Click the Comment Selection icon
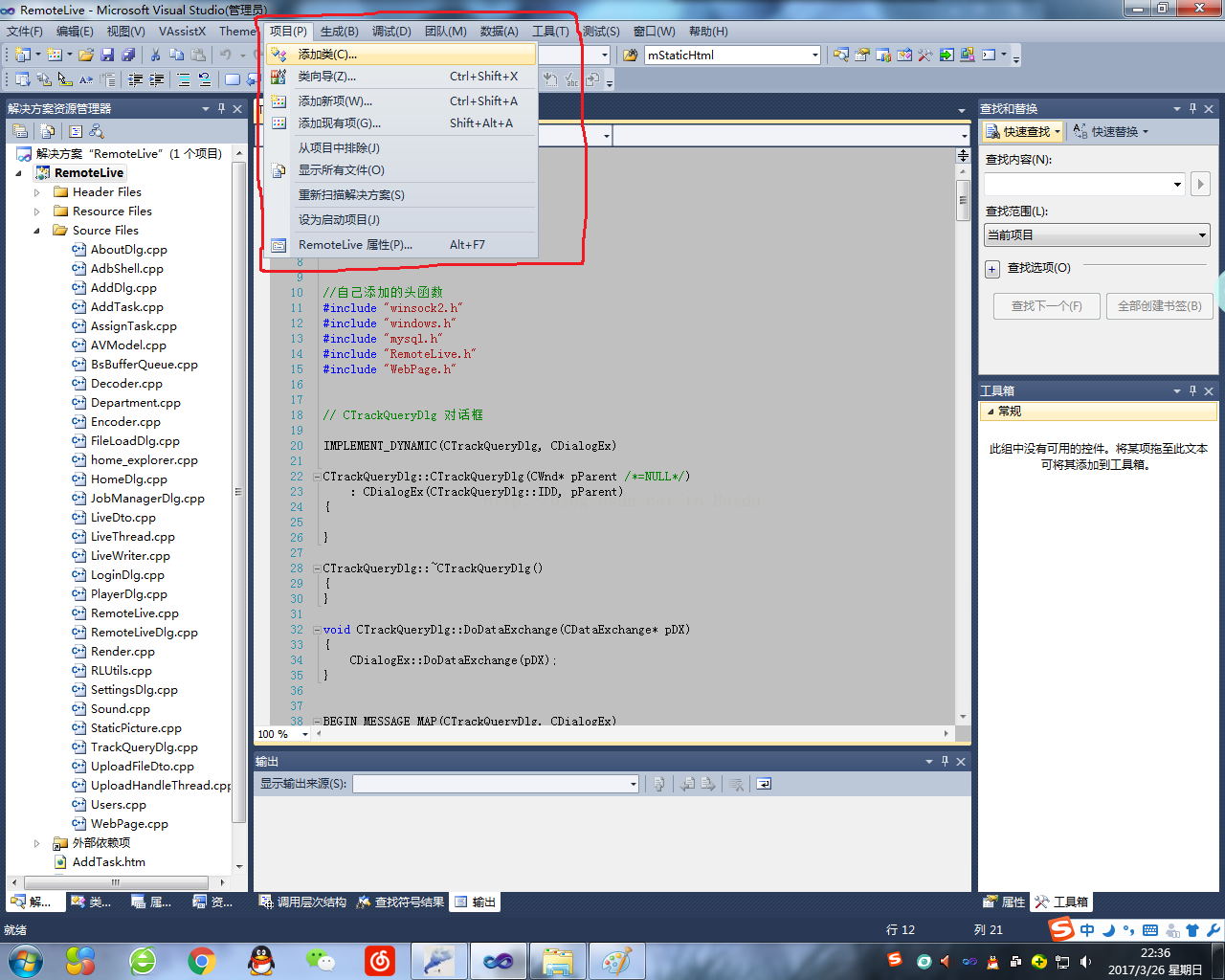Viewport: 1225px width, 980px height. coord(184,79)
